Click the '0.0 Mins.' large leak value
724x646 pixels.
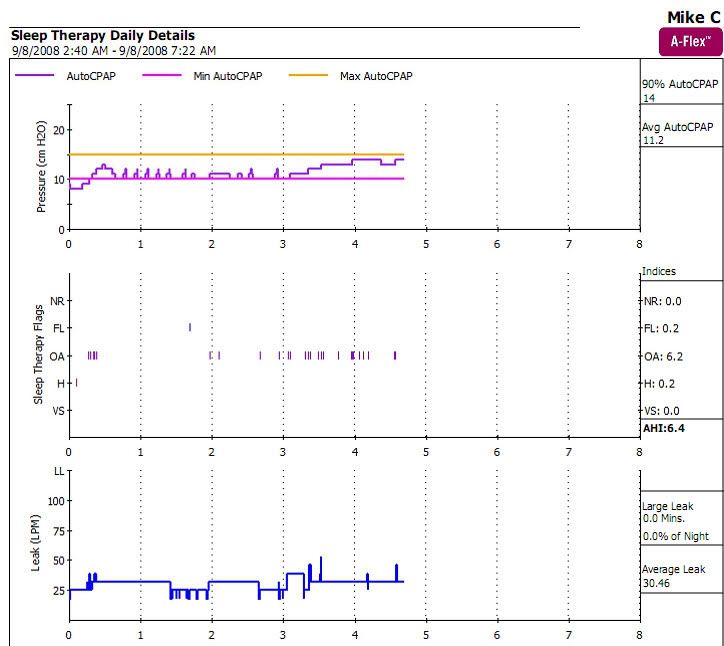click(664, 519)
